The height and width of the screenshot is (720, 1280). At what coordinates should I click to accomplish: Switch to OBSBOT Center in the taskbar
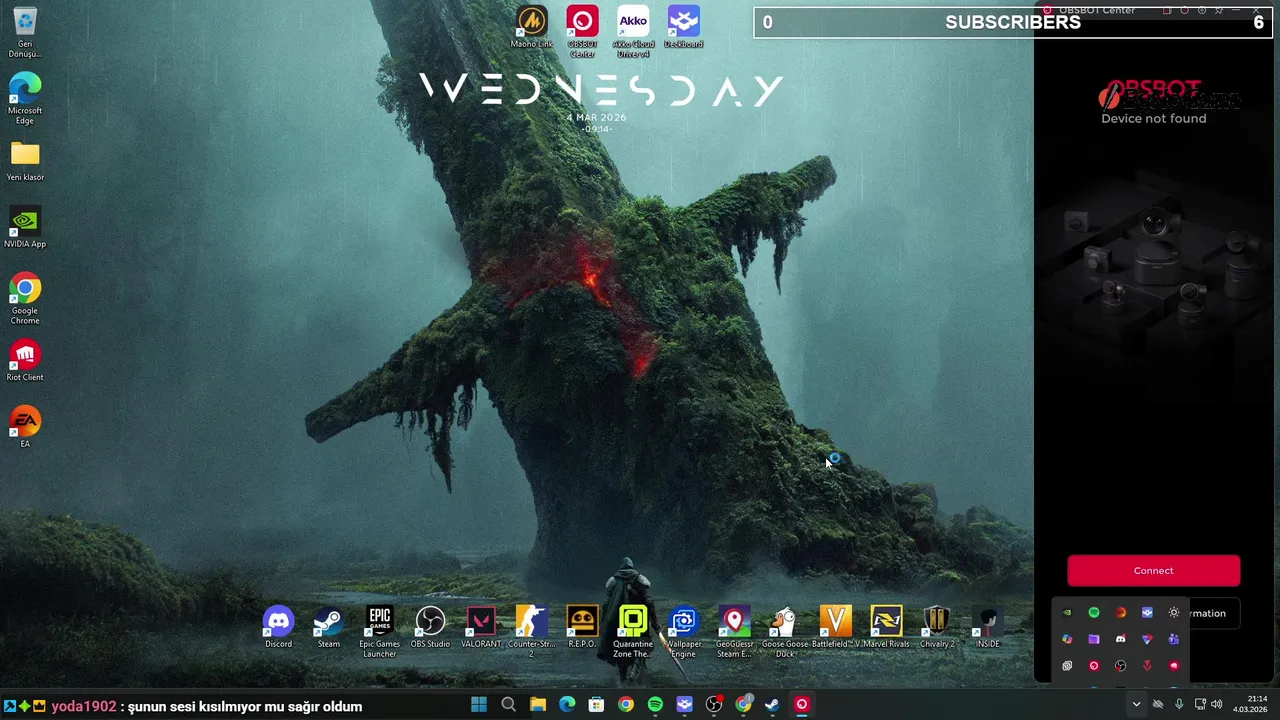point(802,705)
